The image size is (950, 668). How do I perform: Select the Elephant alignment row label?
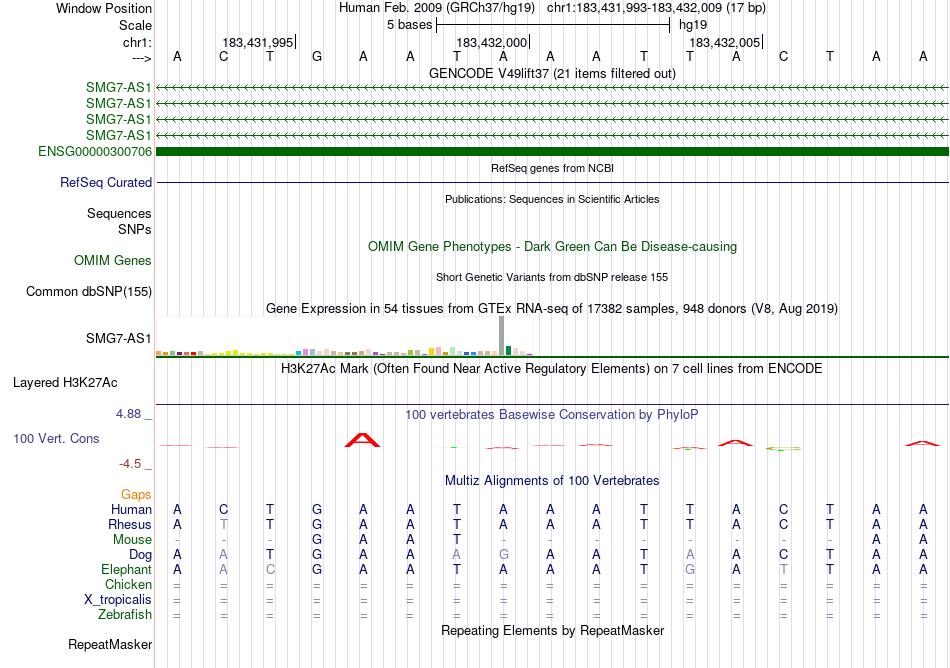[126, 569]
